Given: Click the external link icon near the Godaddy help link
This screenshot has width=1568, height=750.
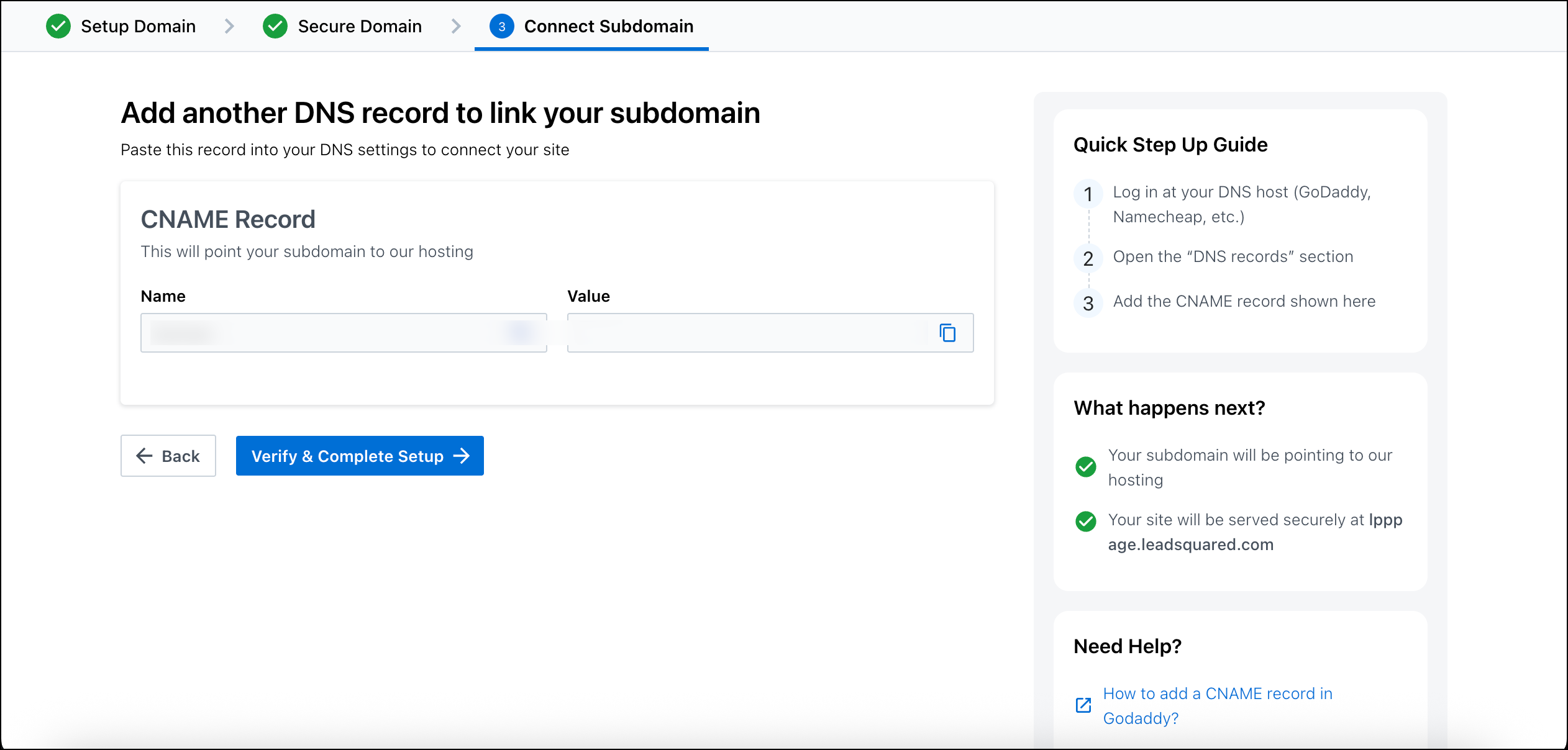Looking at the screenshot, I should pyautogui.click(x=1083, y=705).
